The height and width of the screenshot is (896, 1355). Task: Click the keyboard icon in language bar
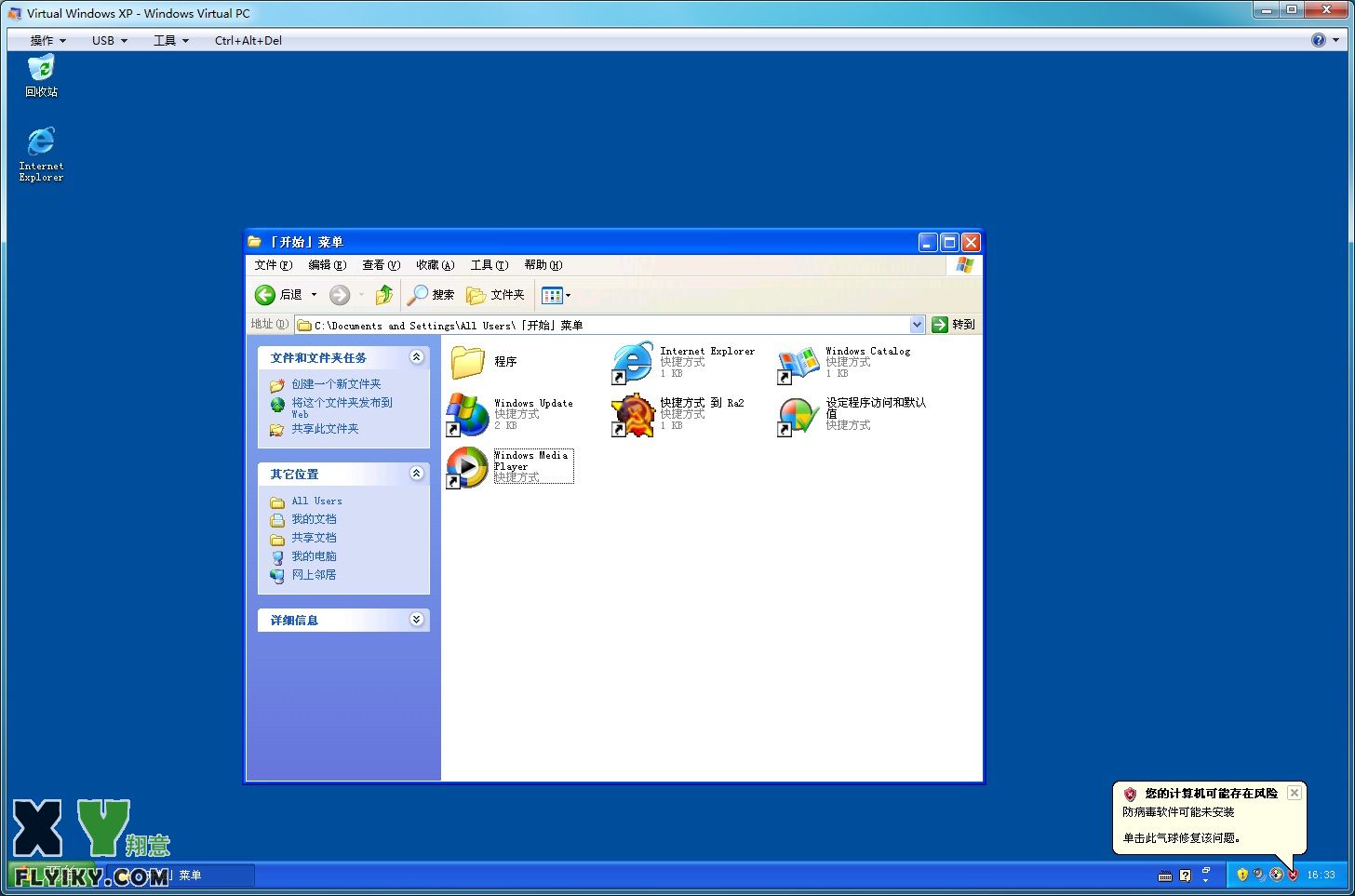point(1165,876)
